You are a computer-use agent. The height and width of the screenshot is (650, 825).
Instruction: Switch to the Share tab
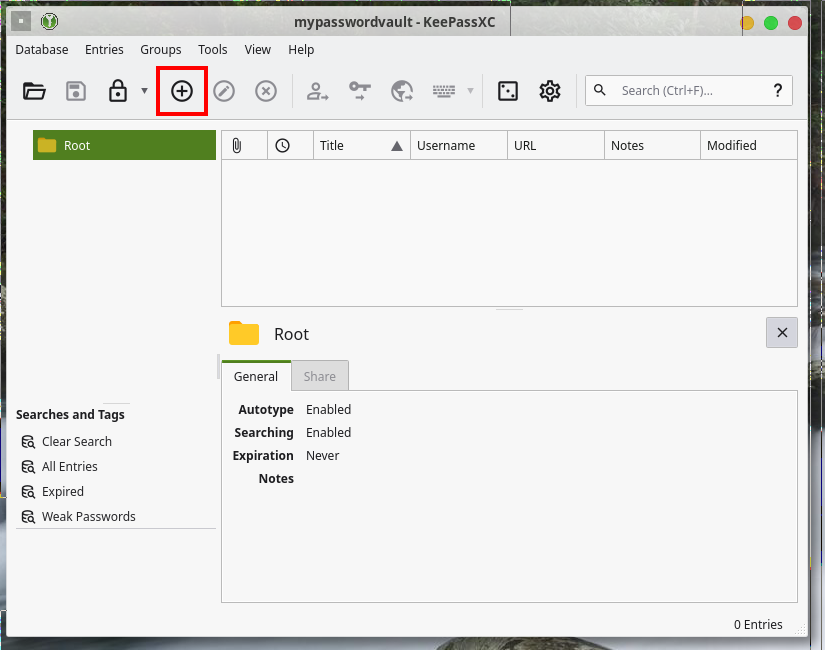[320, 376]
